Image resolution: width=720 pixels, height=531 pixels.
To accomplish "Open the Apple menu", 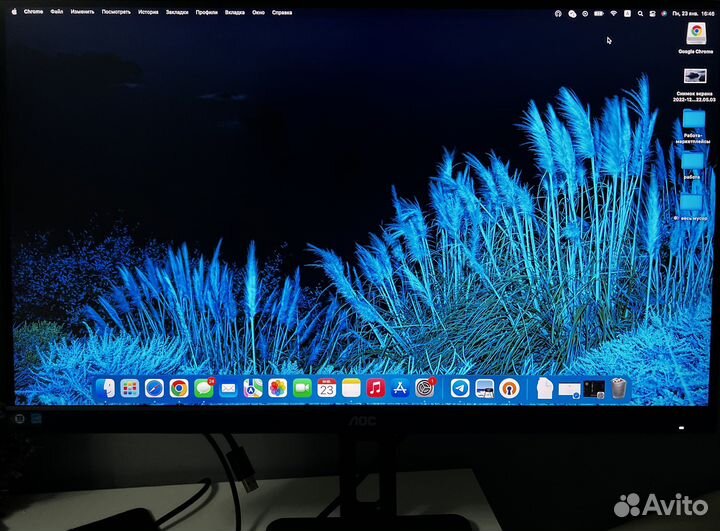I will pos(14,12).
